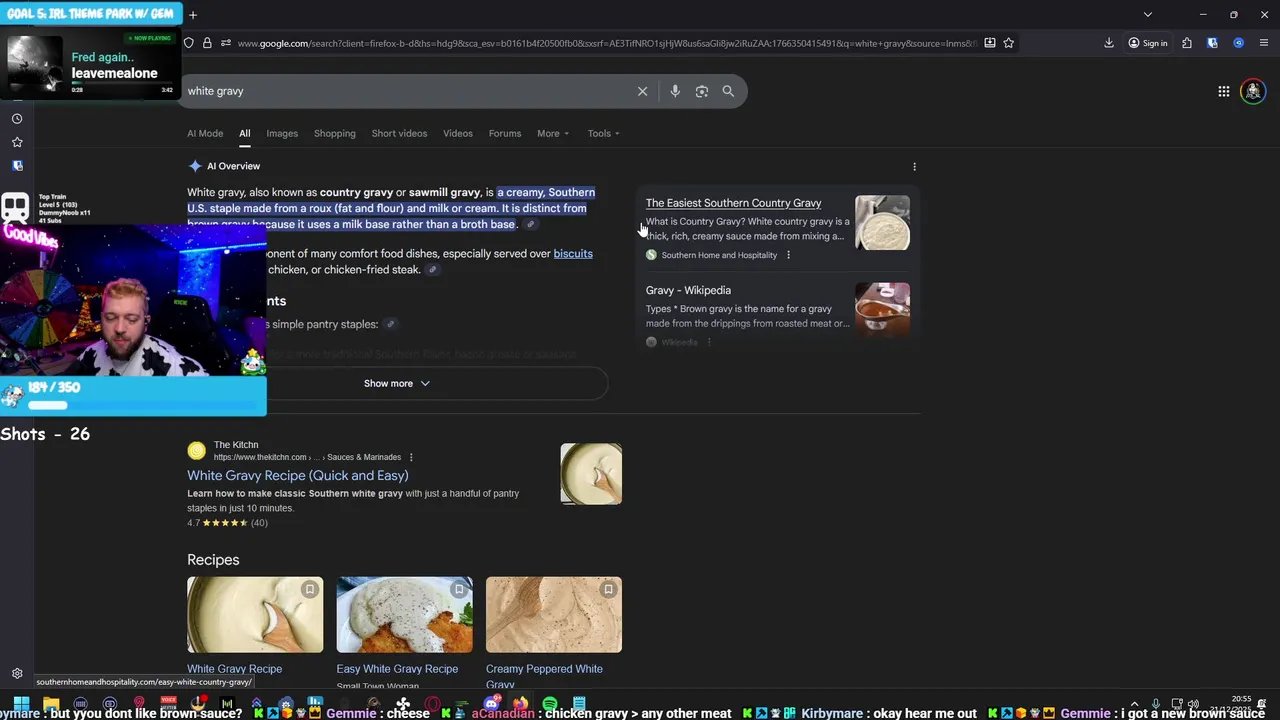1280x720 pixels.
Task: Open Creamy Peppered White Gravy card title
Action: tap(544, 676)
